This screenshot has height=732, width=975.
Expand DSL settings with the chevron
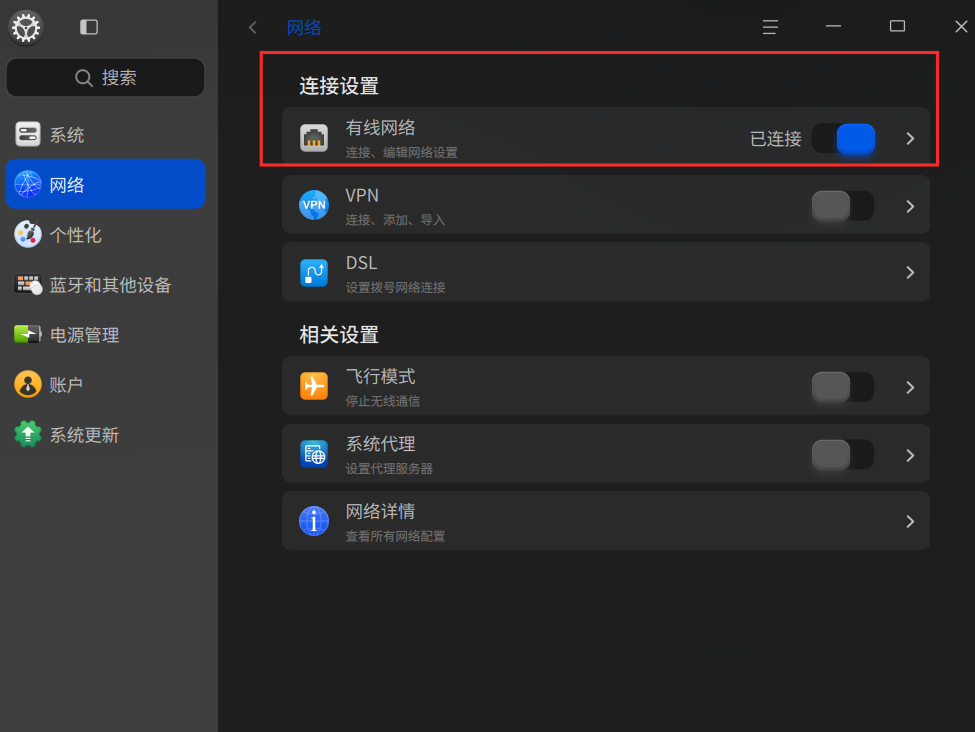[910, 272]
